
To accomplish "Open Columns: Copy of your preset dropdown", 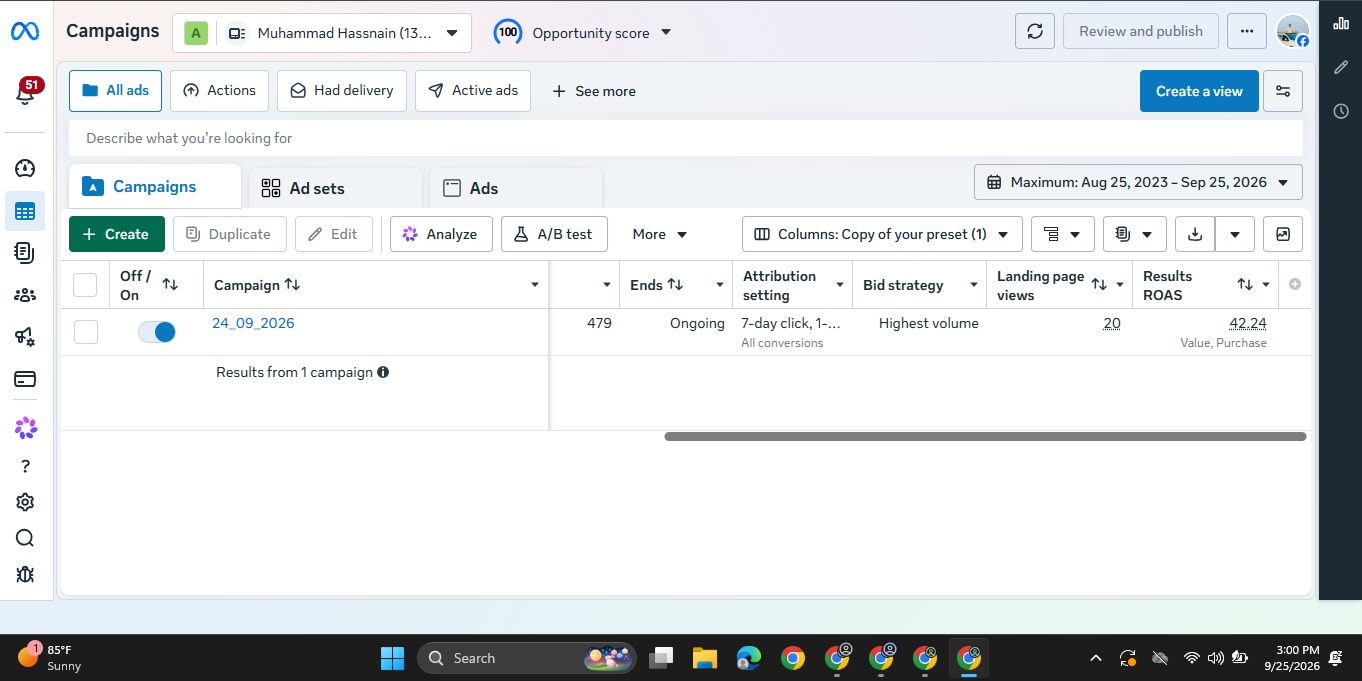I will coord(882,234).
